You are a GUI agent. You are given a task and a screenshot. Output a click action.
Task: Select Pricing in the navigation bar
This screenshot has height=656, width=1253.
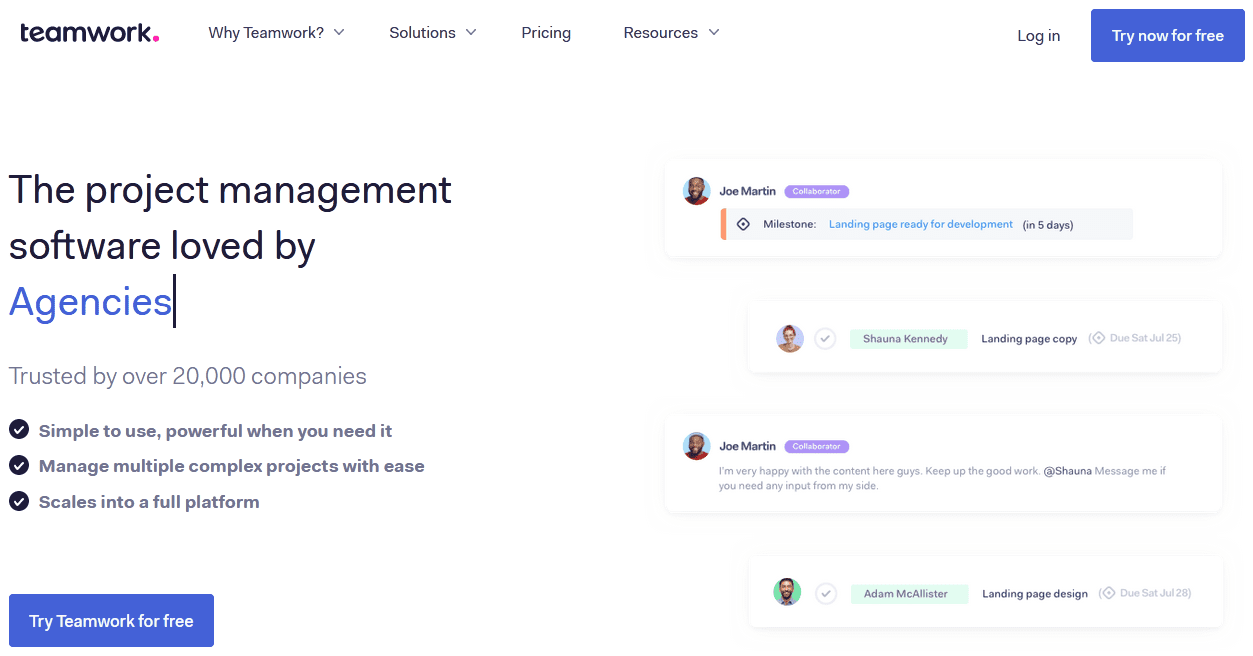click(x=546, y=32)
